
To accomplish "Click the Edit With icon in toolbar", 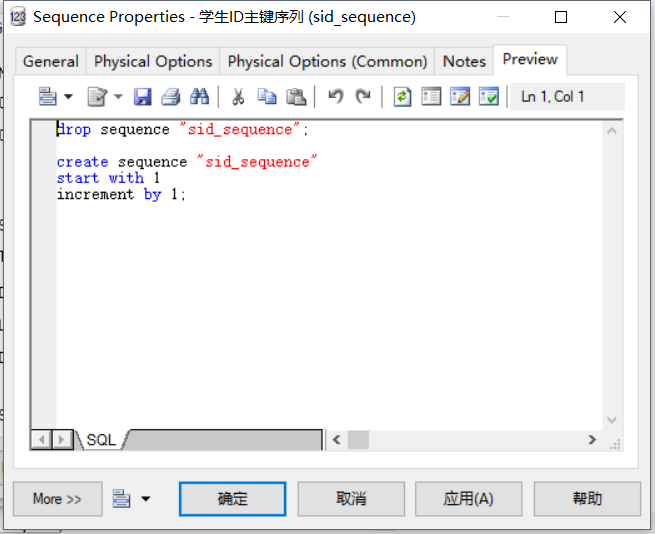I will 97,97.
